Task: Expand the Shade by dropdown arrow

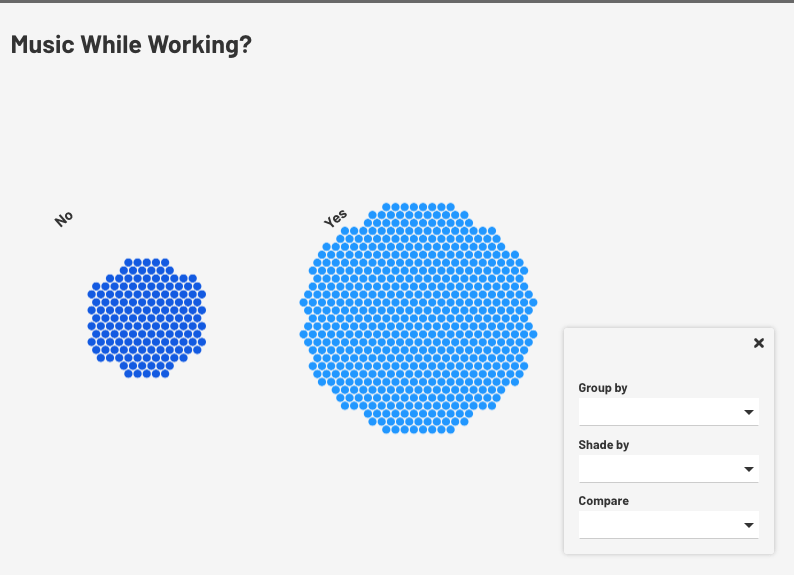Action: click(748, 469)
